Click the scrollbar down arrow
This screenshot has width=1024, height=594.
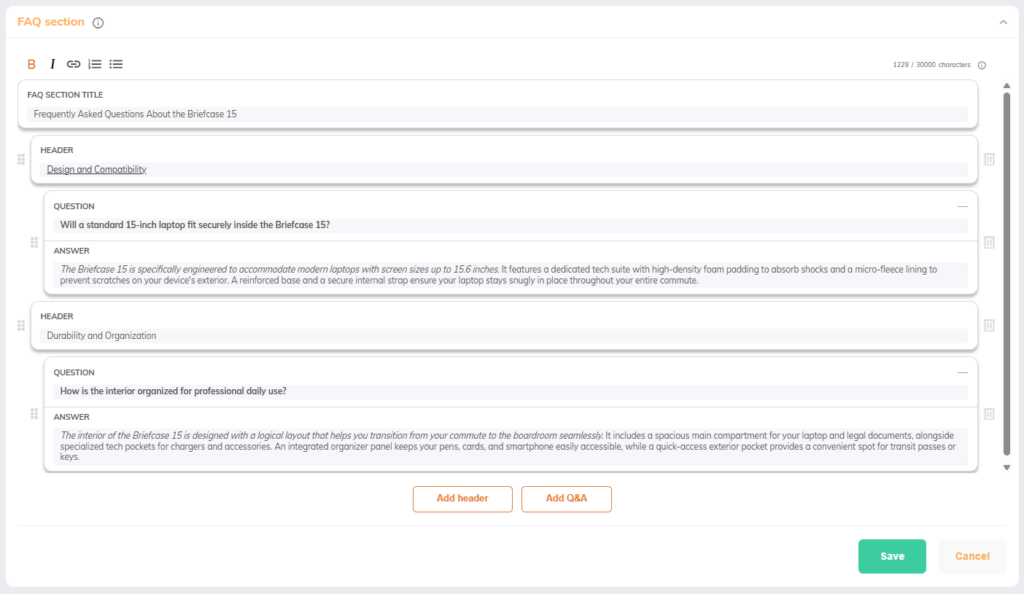pos(1007,467)
